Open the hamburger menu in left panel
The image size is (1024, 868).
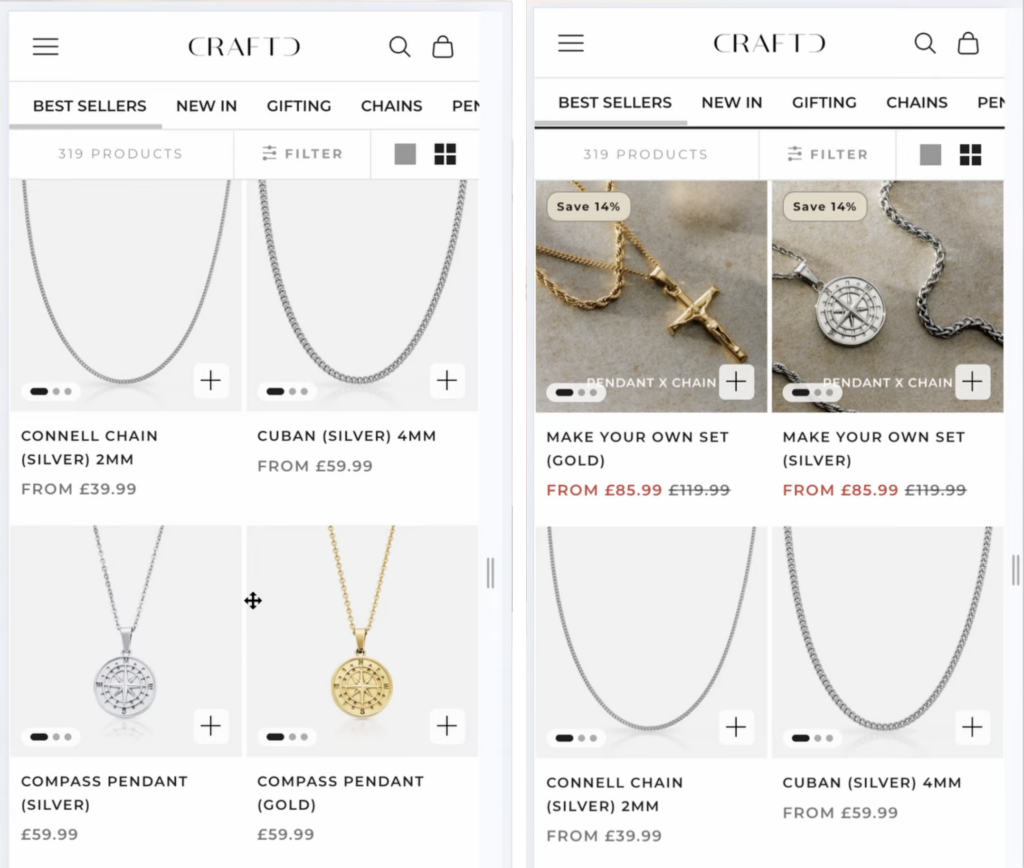click(x=46, y=46)
